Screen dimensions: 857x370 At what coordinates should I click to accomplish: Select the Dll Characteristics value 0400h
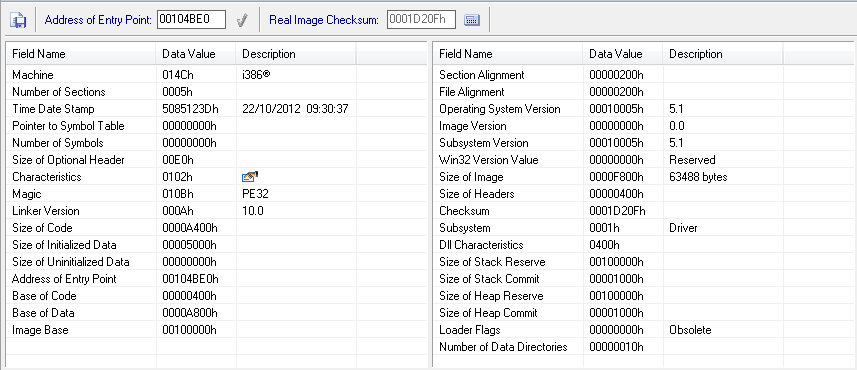604,245
